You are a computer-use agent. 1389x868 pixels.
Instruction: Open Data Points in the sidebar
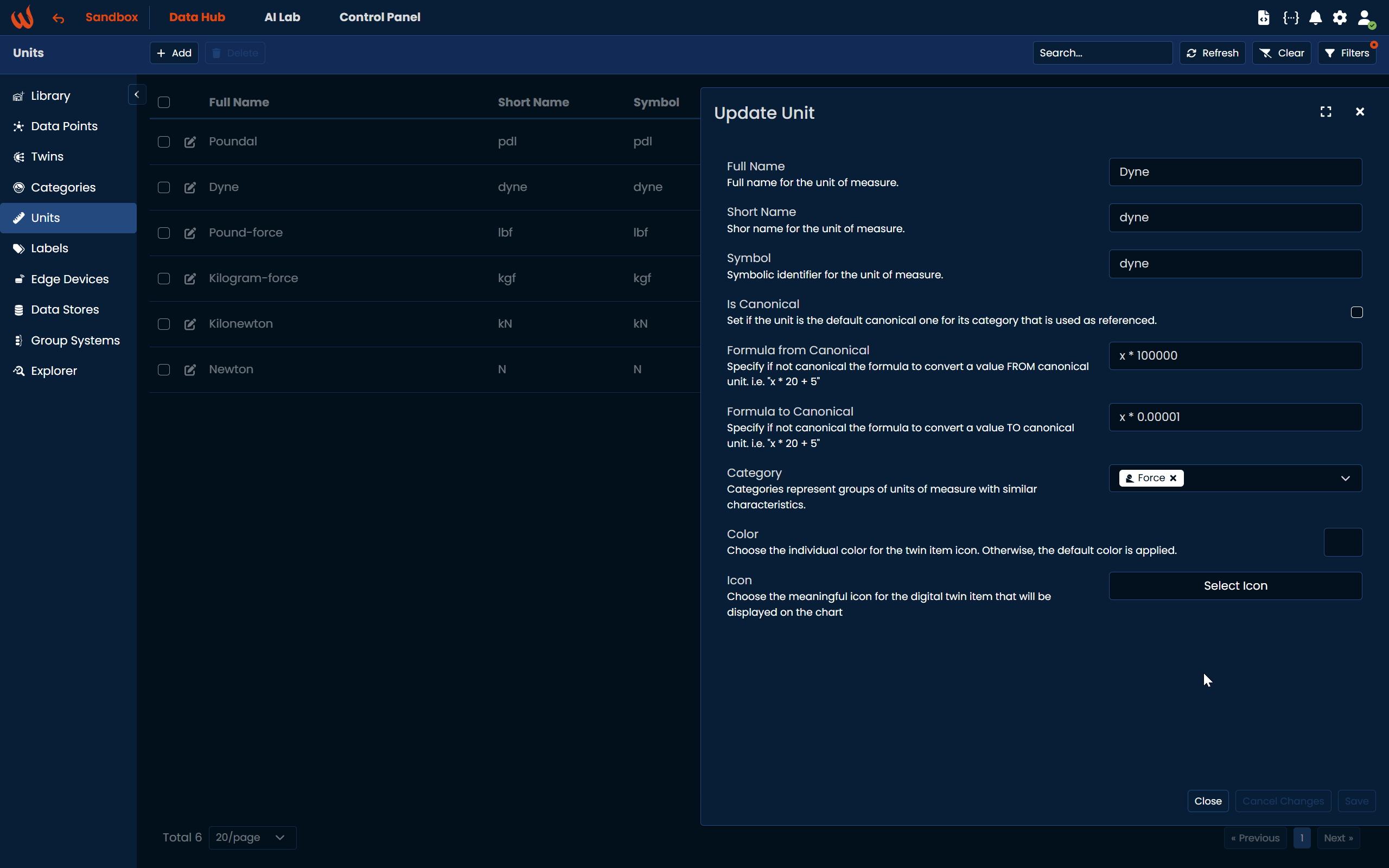pos(63,126)
